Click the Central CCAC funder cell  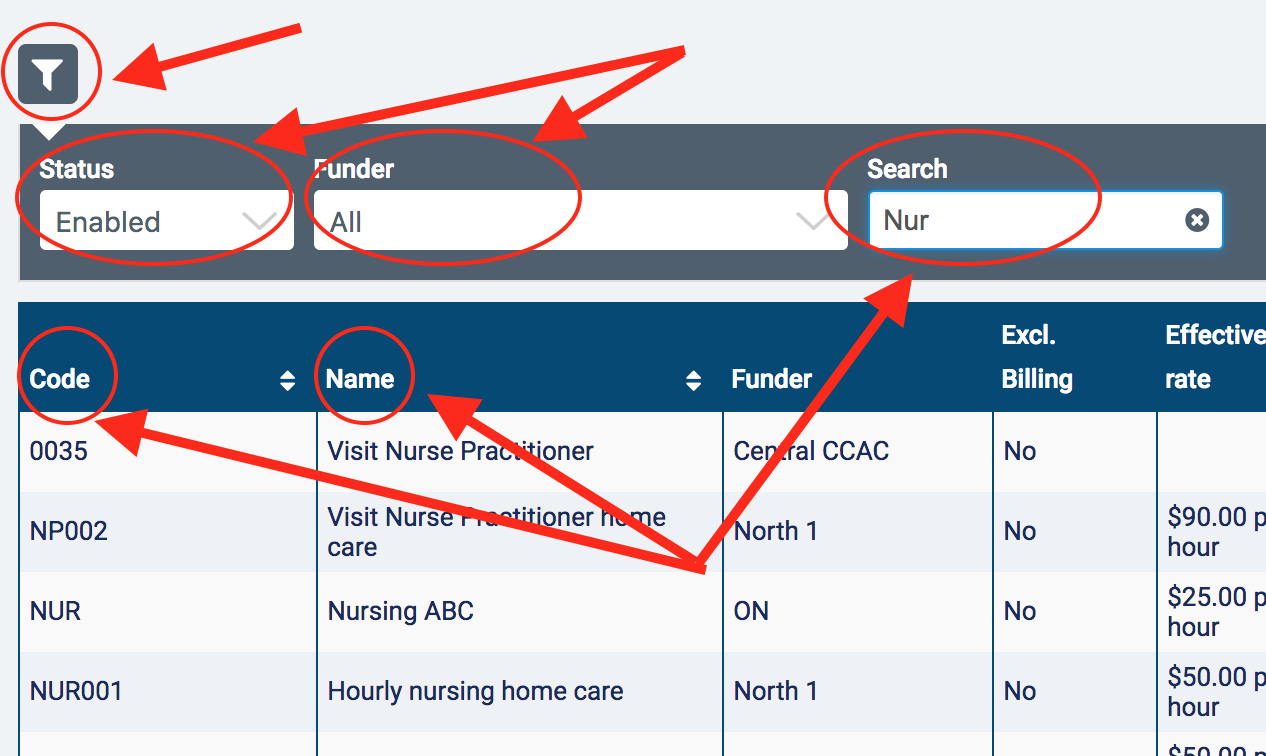(x=811, y=451)
